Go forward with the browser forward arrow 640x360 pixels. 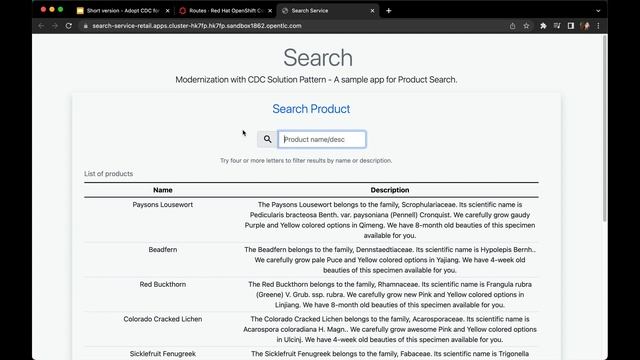[55, 26]
